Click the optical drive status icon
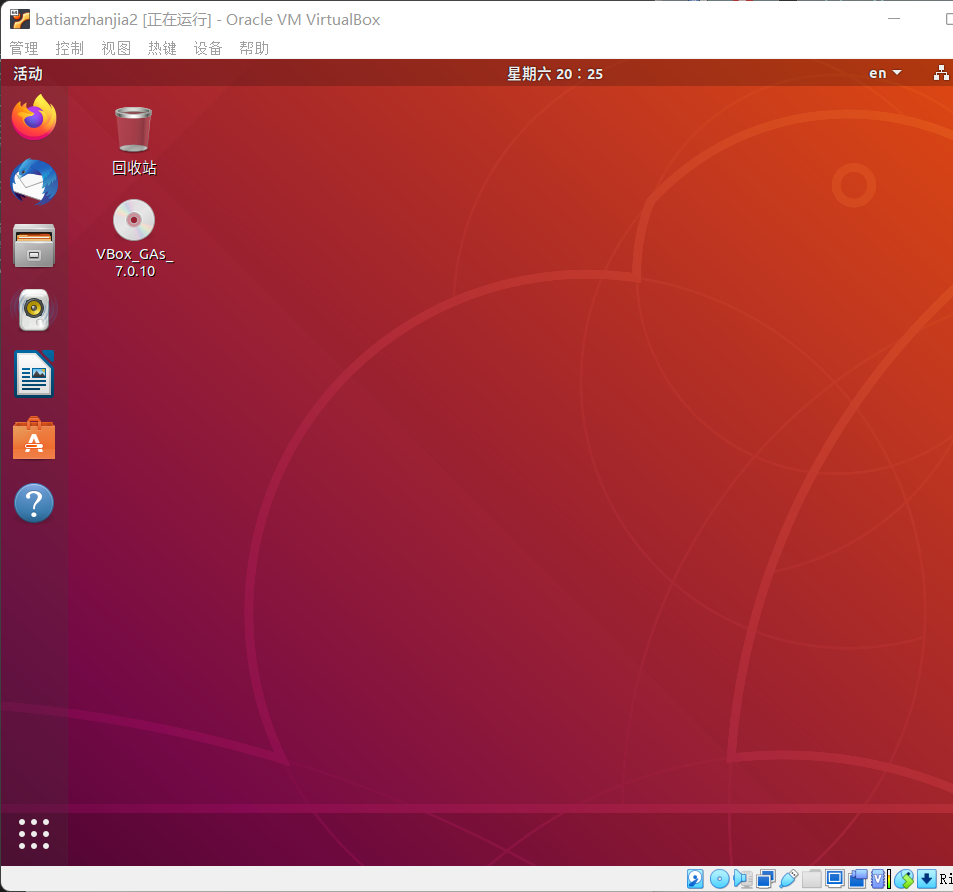953x892 pixels. [720, 879]
